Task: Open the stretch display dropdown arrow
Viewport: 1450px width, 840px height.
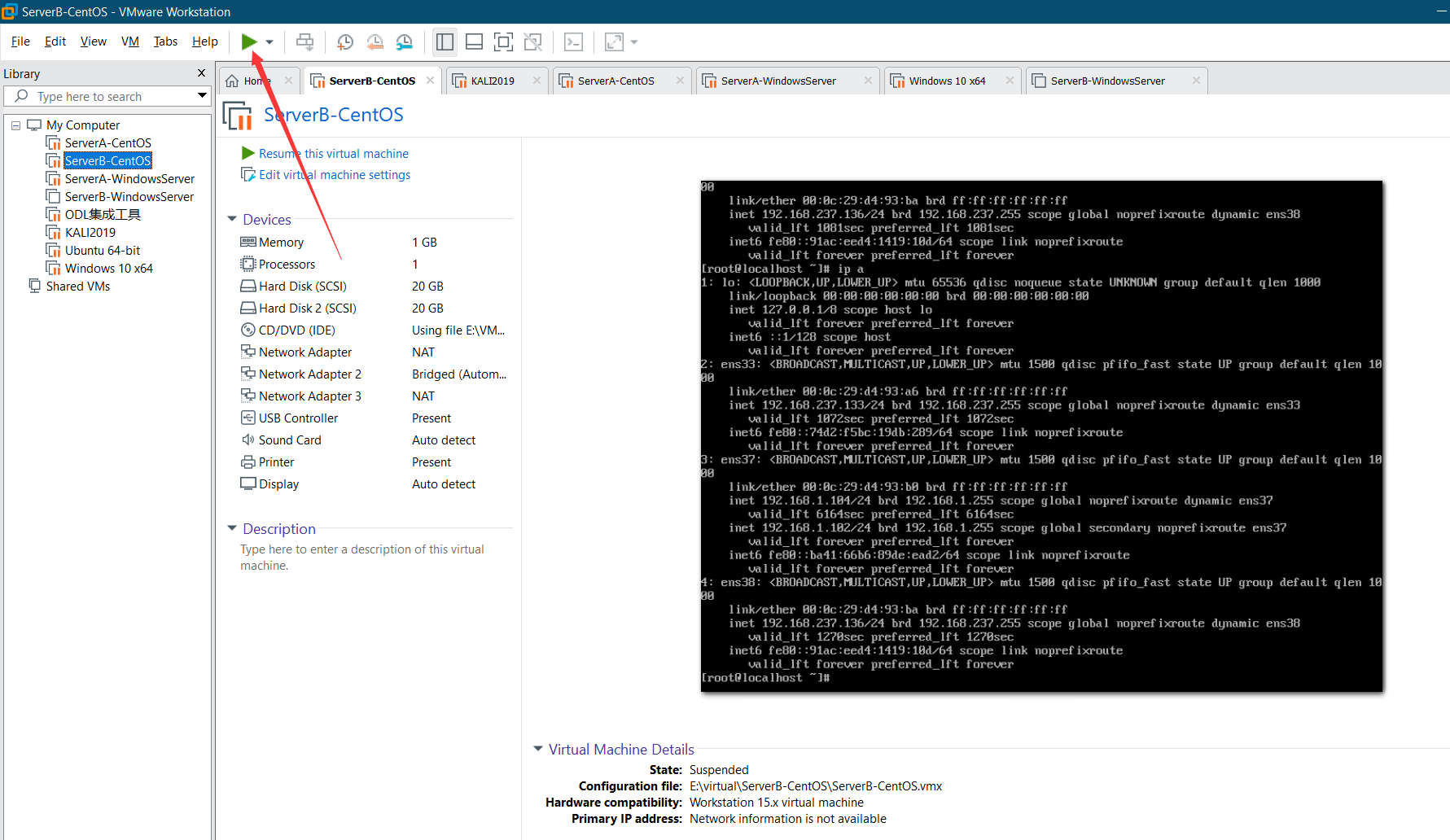Action: click(634, 42)
